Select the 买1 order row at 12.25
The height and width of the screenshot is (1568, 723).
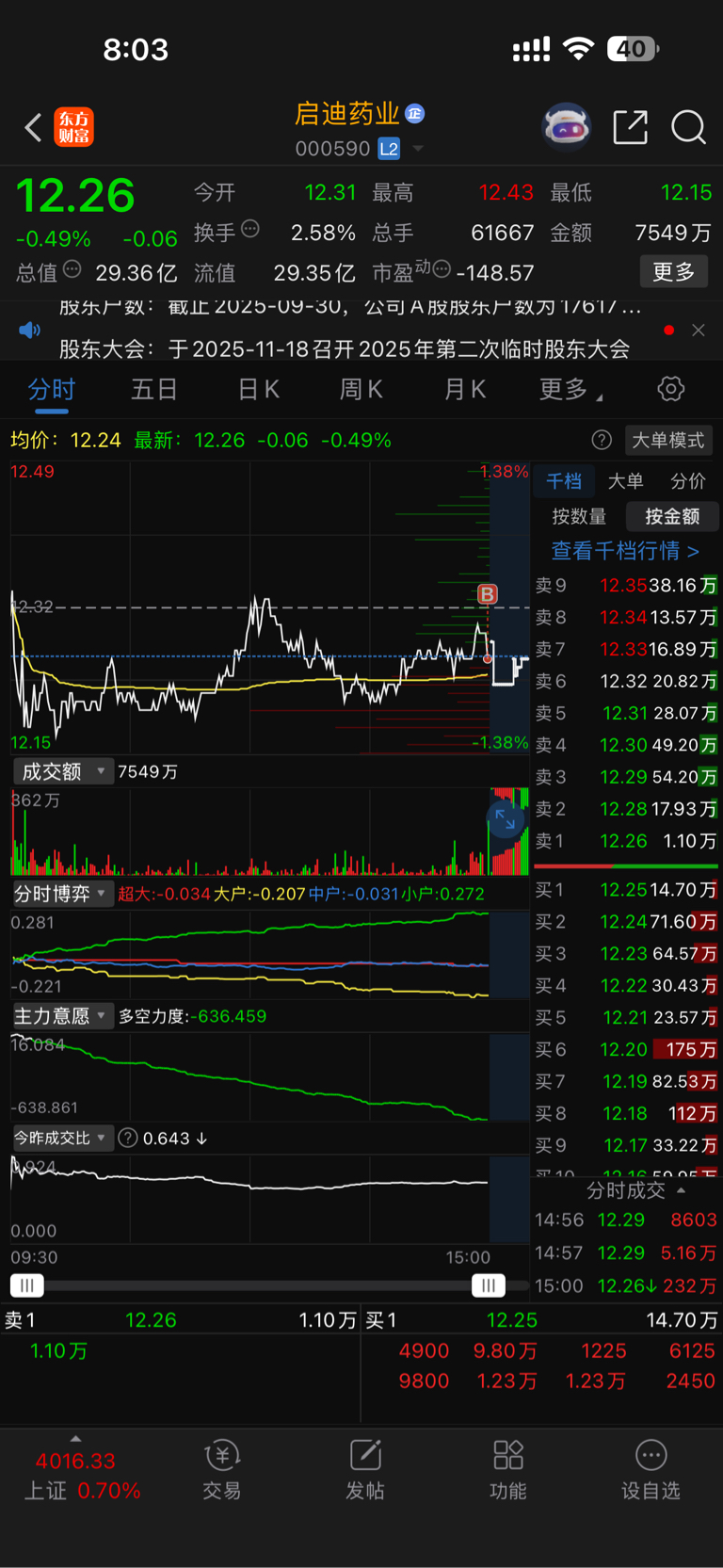click(x=626, y=889)
